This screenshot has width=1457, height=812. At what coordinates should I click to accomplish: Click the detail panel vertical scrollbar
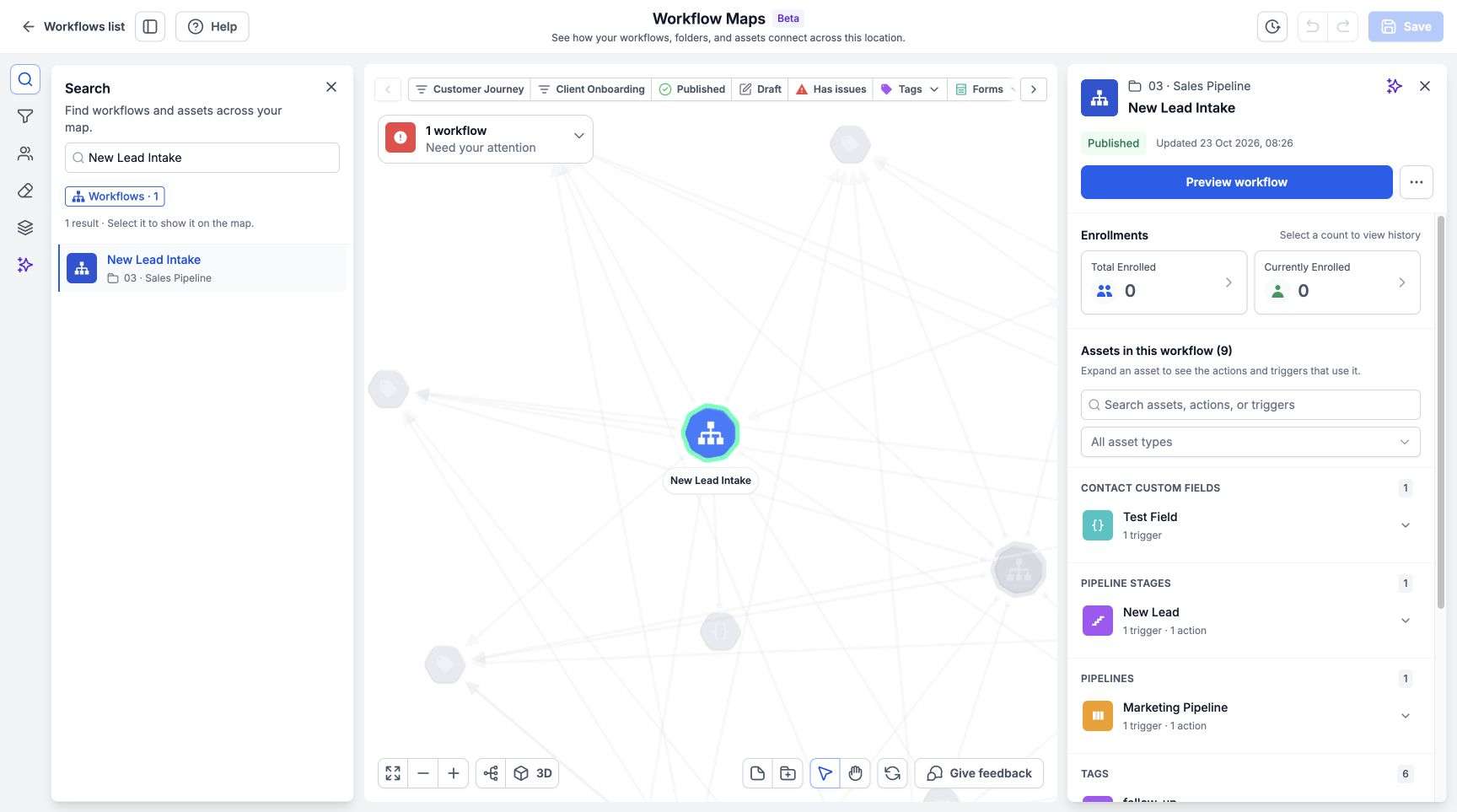point(1441,411)
